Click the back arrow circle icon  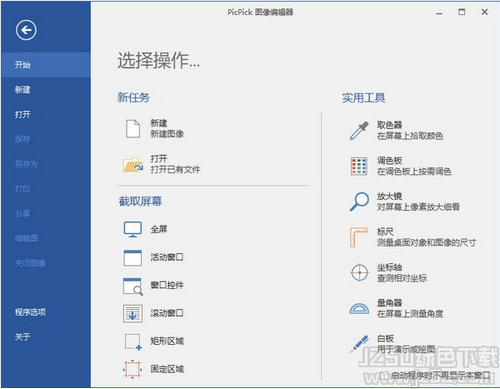point(26,30)
